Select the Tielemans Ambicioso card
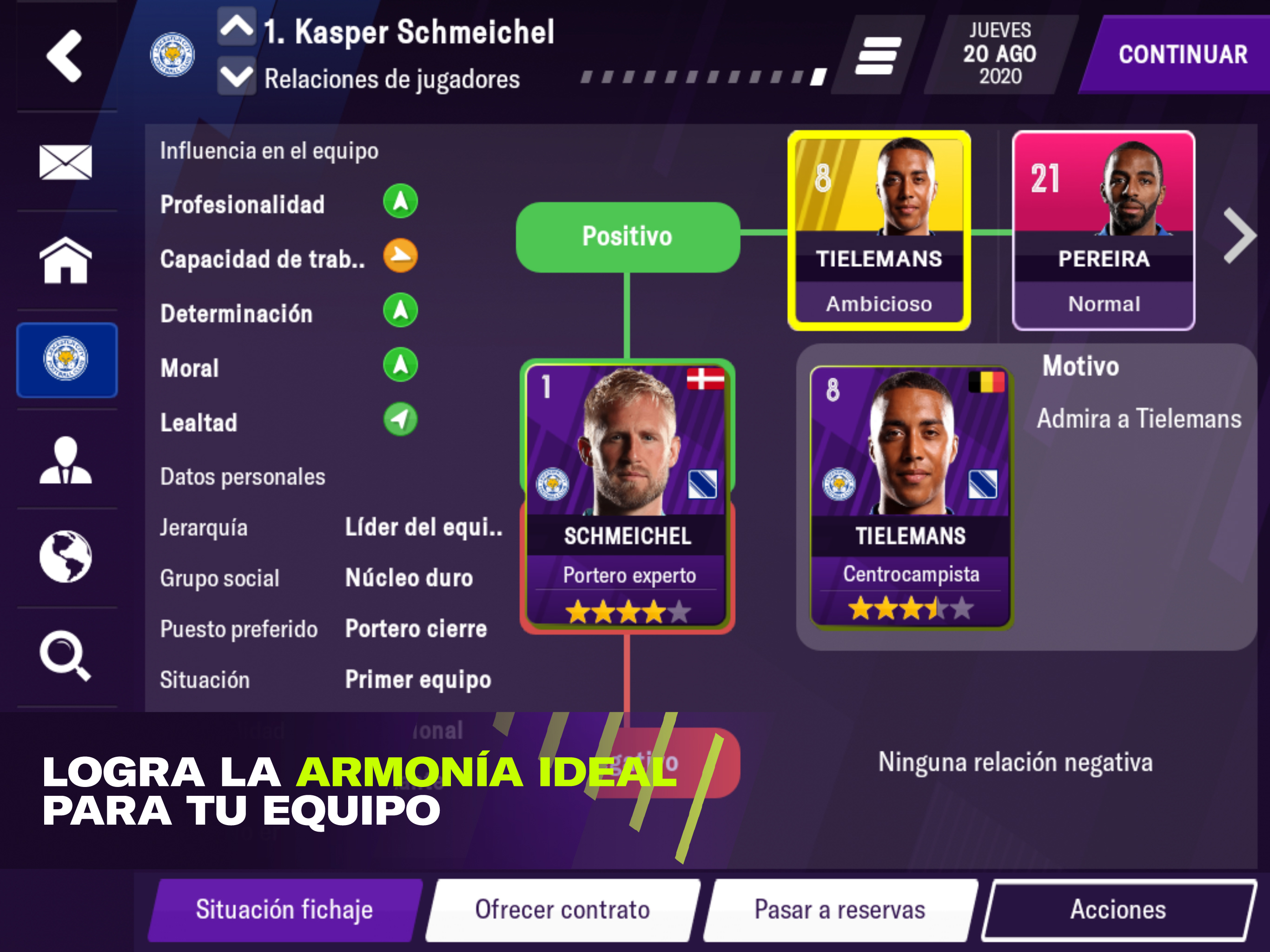Viewport: 1270px width, 952px height. tap(879, 230)
